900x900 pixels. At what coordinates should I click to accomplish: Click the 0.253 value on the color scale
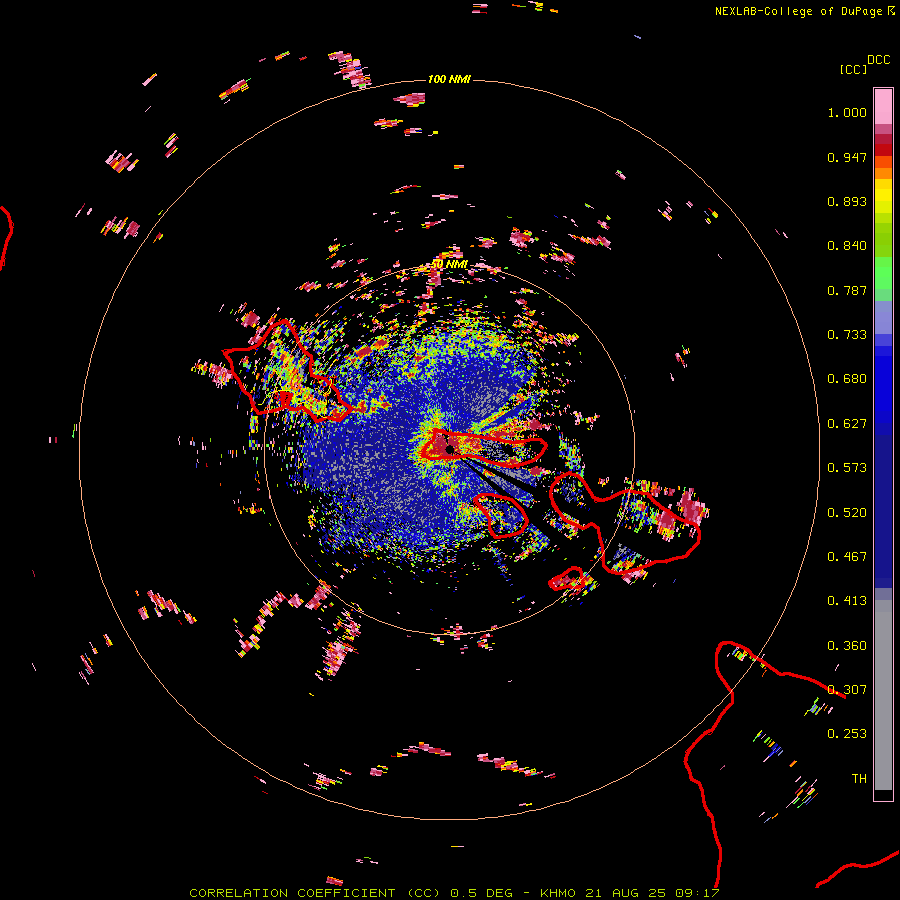click(847, 734)
